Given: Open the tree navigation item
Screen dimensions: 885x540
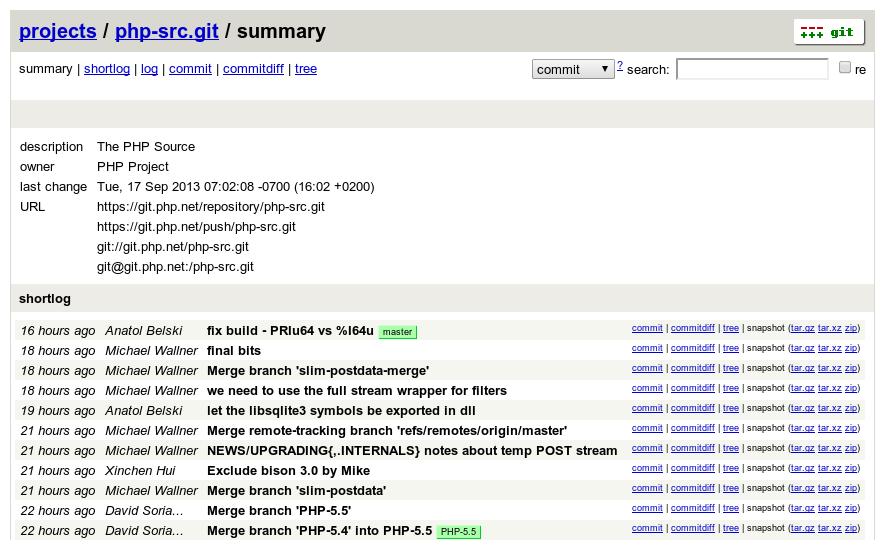Looking at the screenshot, I should [x=306, y=69].
